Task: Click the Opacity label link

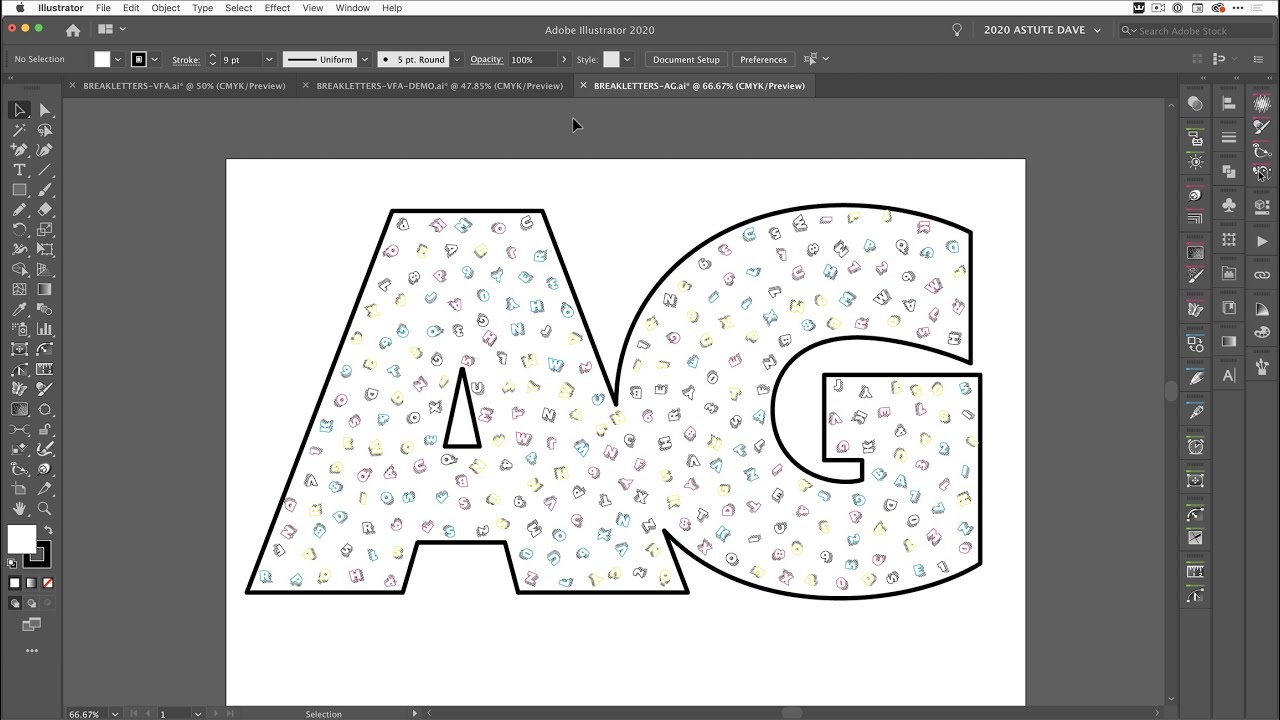Action: [487, 60]
